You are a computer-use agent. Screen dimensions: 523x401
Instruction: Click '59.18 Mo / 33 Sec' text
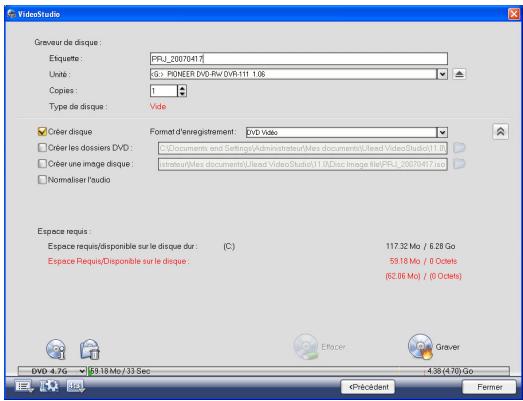coord(120,371)
